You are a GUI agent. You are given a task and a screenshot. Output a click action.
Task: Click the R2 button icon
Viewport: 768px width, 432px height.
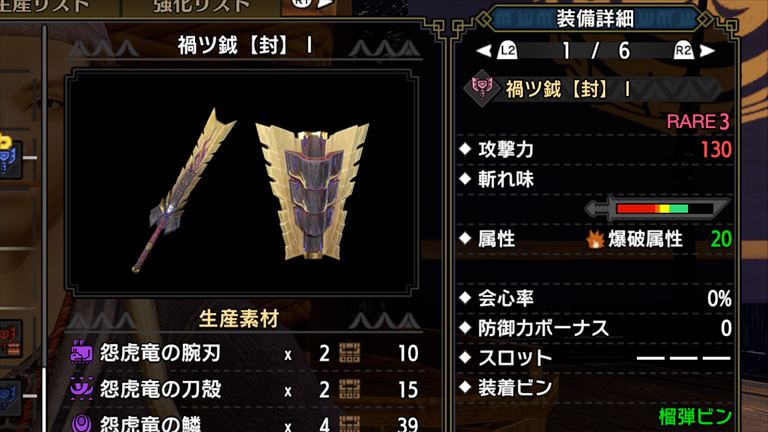pyautogui.click(x=683, y=50)
